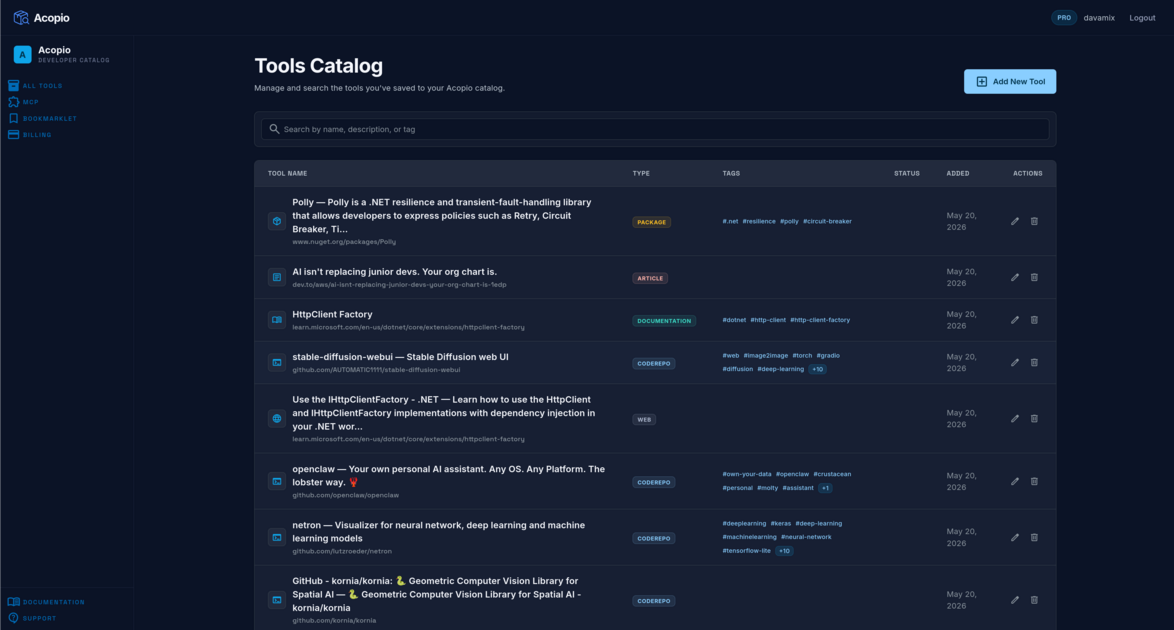Open the www.nuget.org/packages/Polly URL
This screenshot has width=1174, height=630.
(x=344, y=242)
